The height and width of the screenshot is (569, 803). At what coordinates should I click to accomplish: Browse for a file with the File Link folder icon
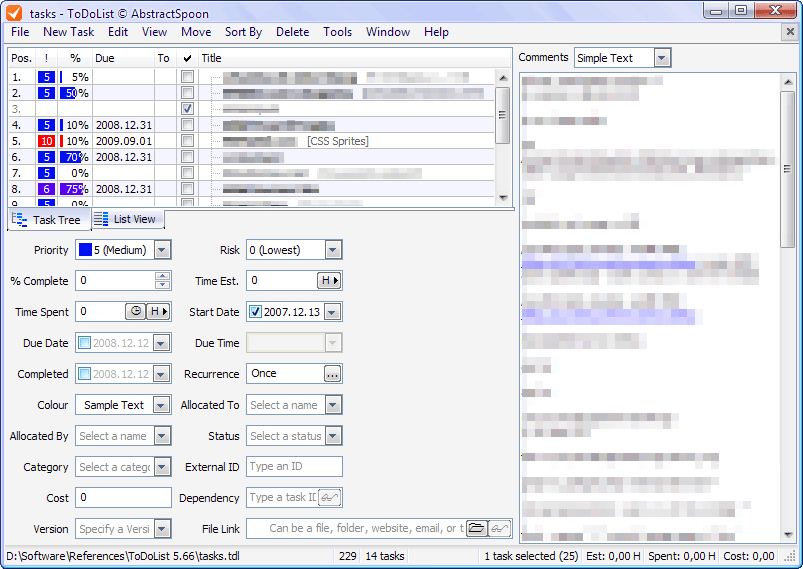pos(477,529)
